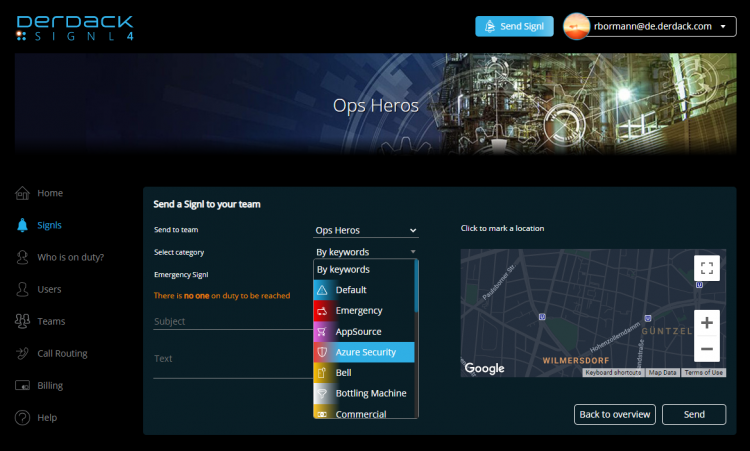Click the AppSource cart icon
Image resolution: width=750 pixels, height=451 pixels.
point(322,331)
